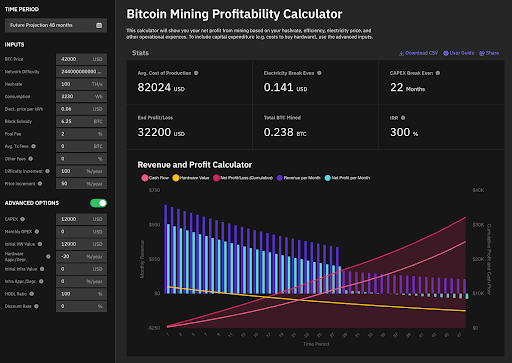Edit the CAPEX USD input field

pyautogui.click(x=81, y=219)
